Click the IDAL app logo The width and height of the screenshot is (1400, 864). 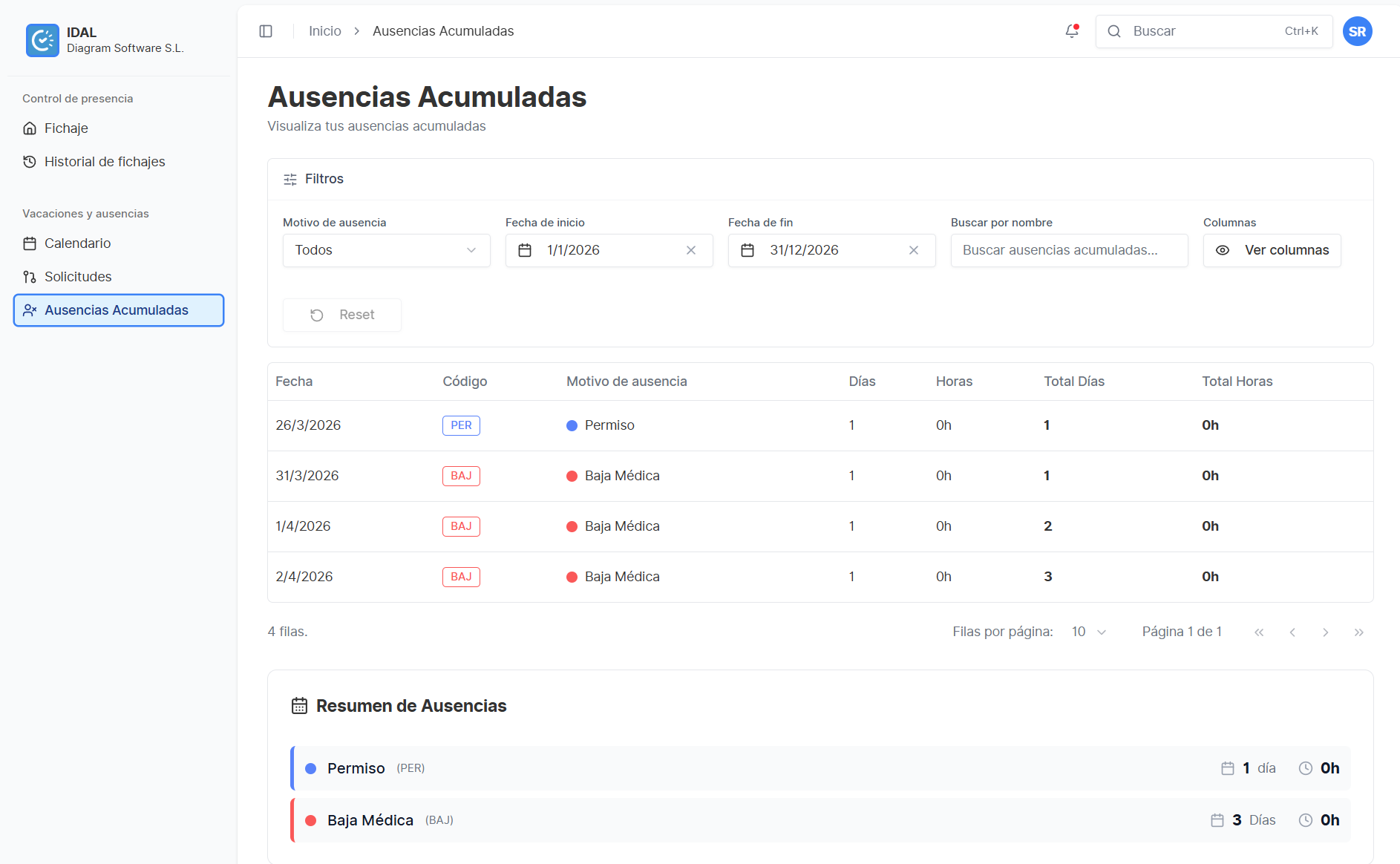(42, 40)
